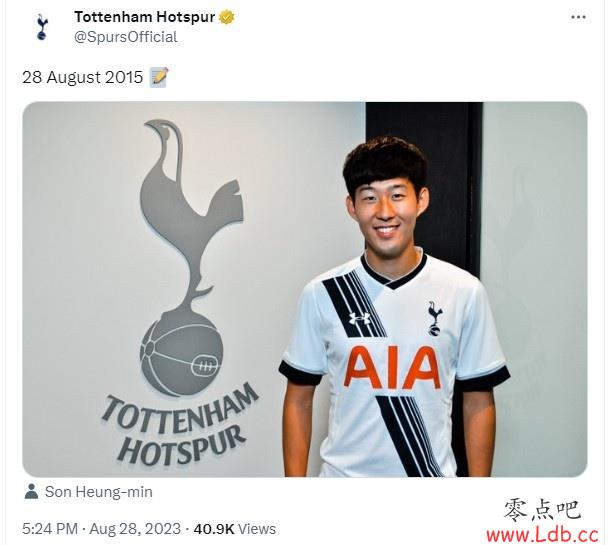608x545 pixels.
Task: Click the Under Armour logo on jersey
Action: pos(359,319)
